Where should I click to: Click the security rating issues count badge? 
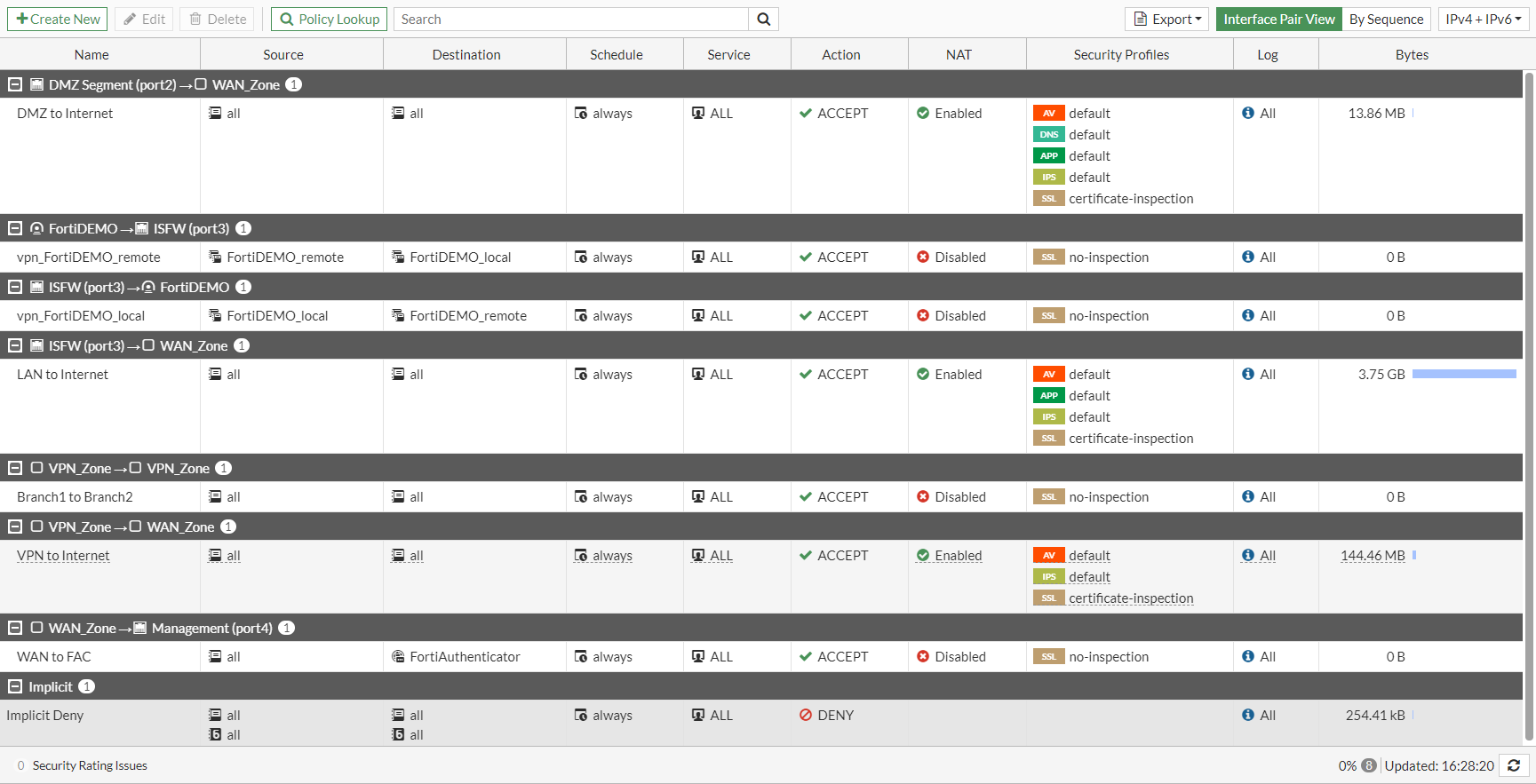tap(21, 765)
